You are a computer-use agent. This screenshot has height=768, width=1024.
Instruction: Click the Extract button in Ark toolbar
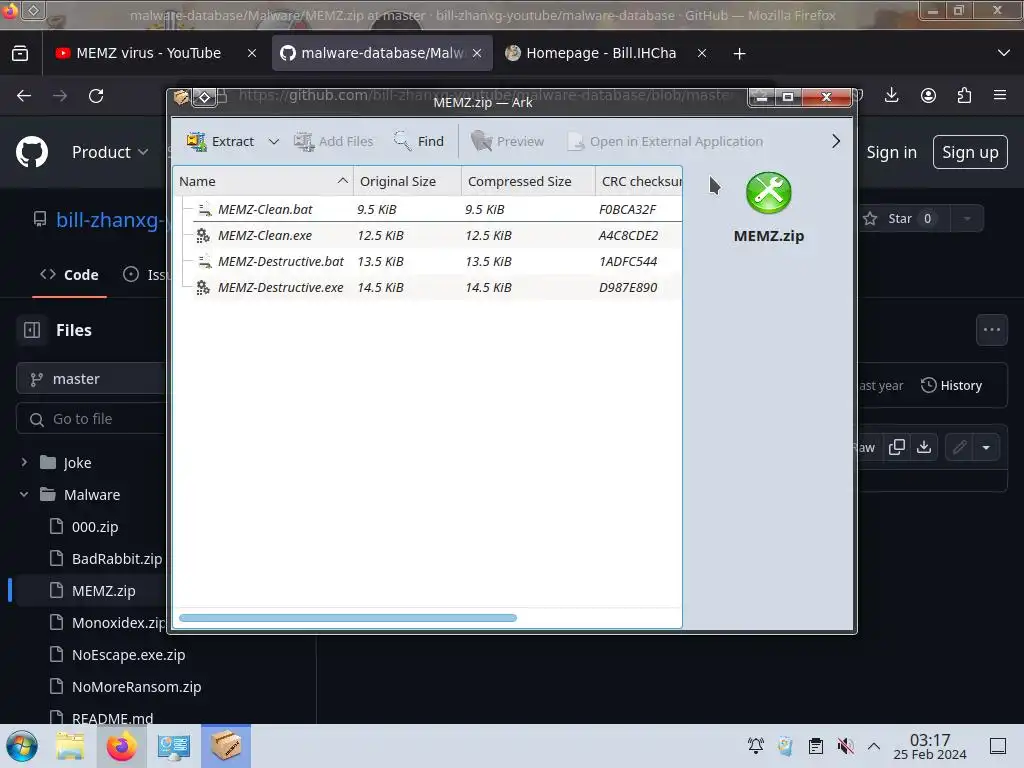coord(221,141)
